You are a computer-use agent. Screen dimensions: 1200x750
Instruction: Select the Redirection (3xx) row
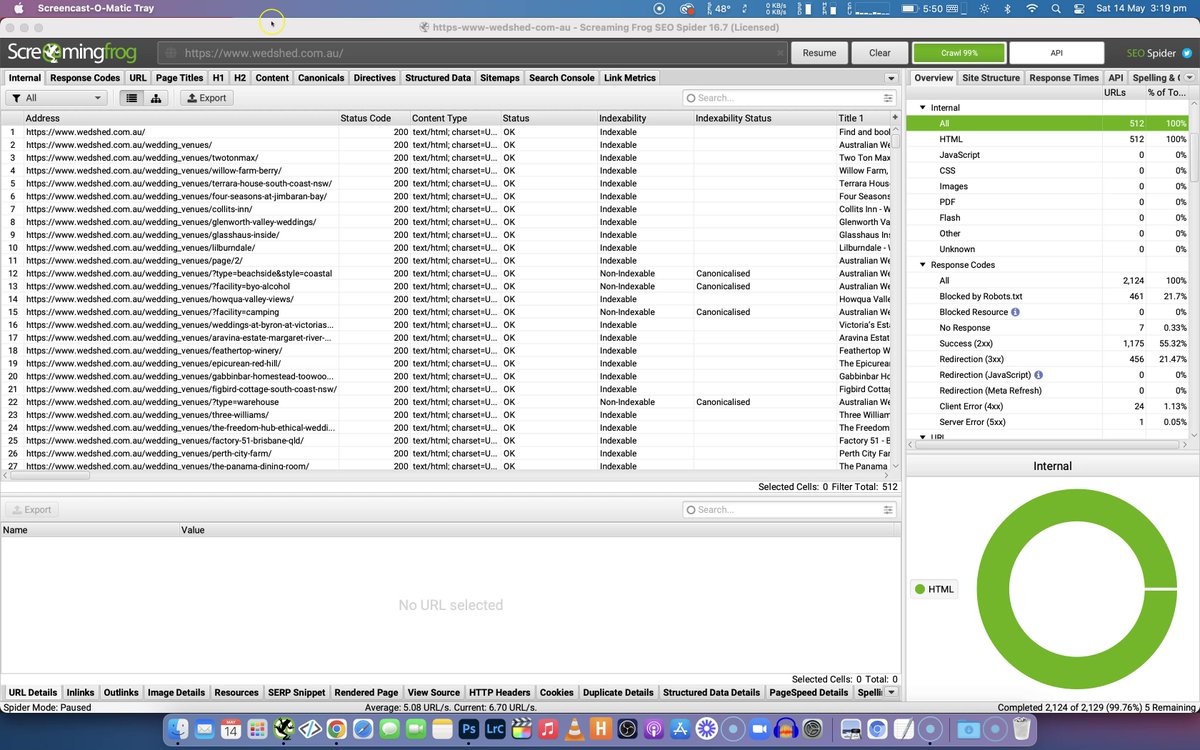[x=1049, y=359]
